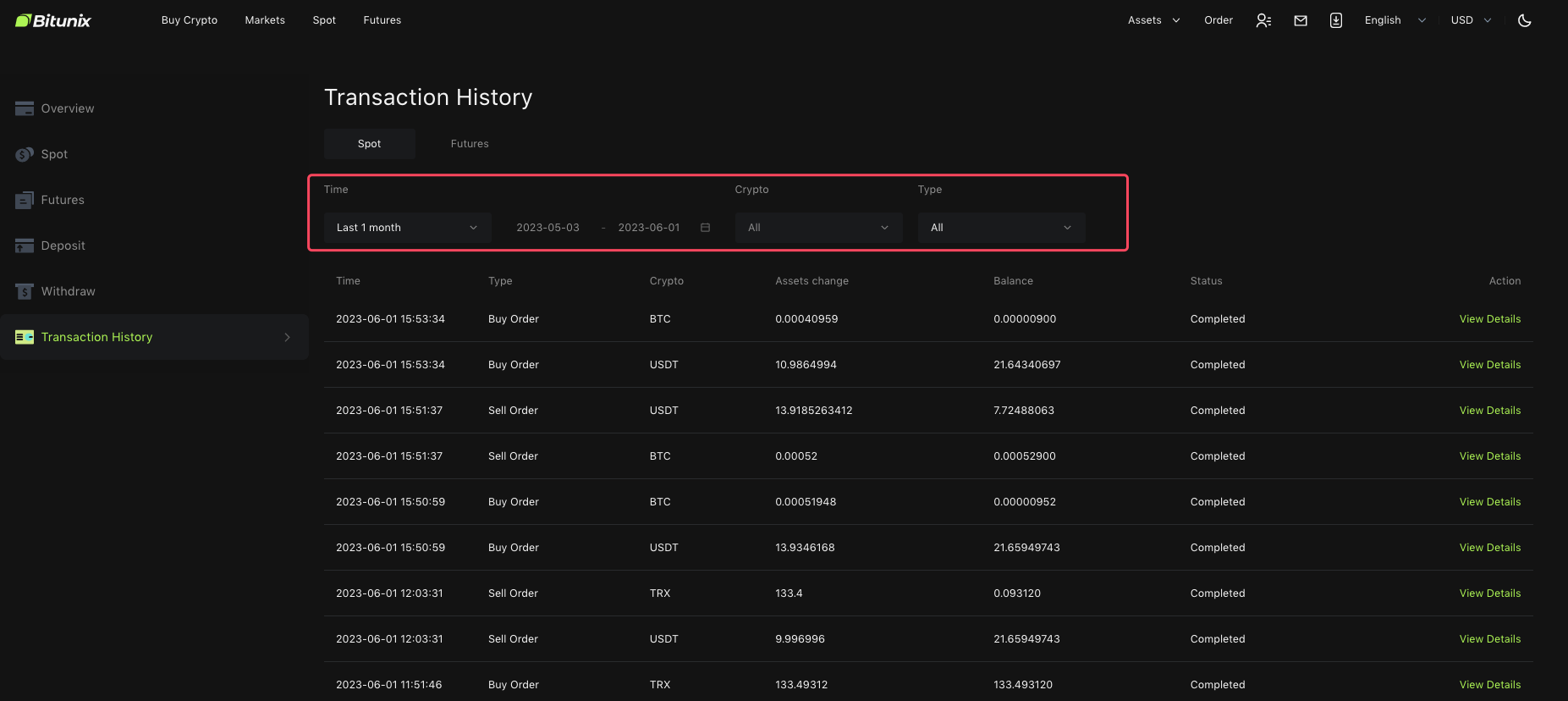Open the mail messages icon

point(1301,20)
